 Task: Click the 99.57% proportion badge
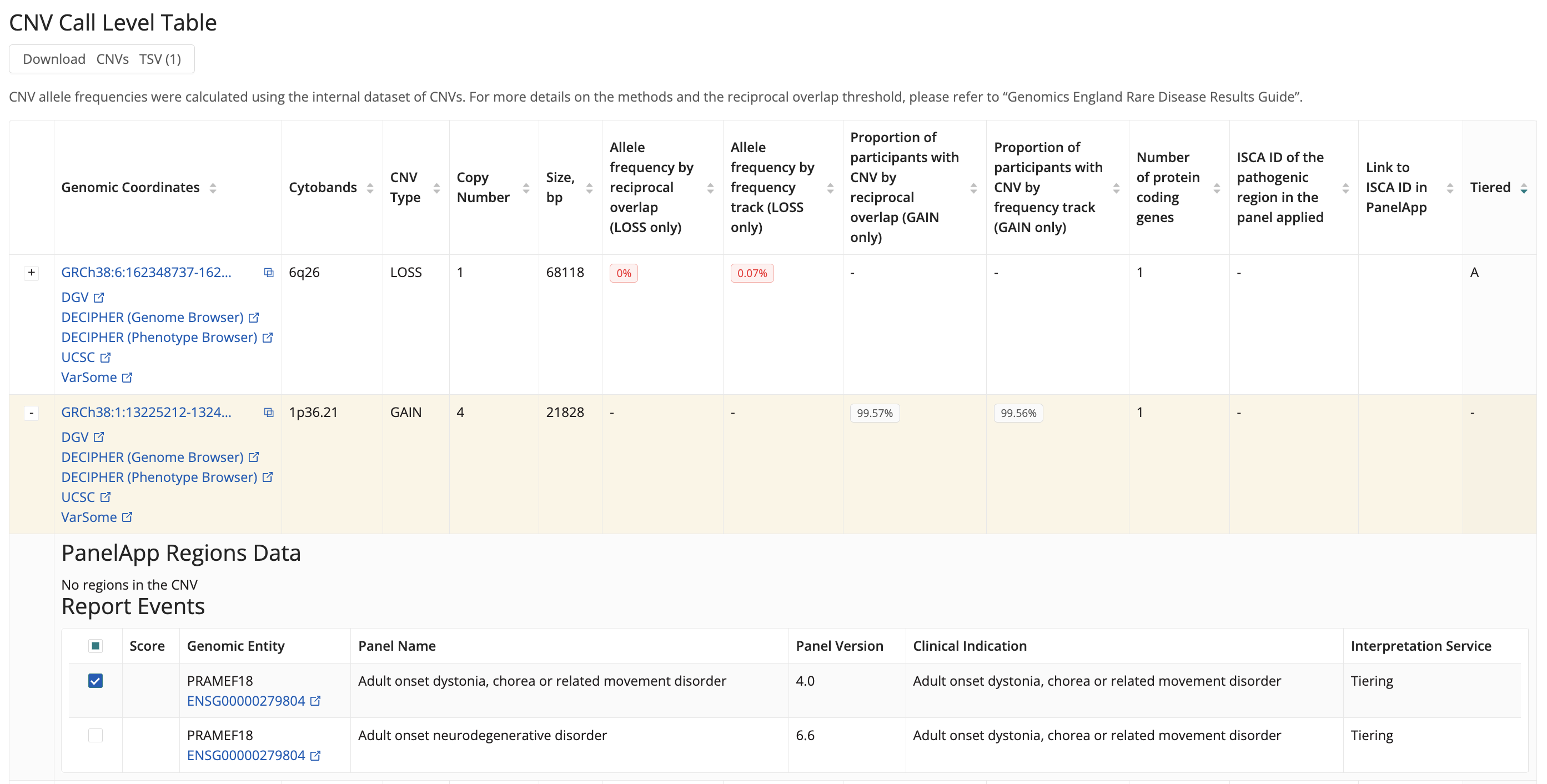[874, 413]
